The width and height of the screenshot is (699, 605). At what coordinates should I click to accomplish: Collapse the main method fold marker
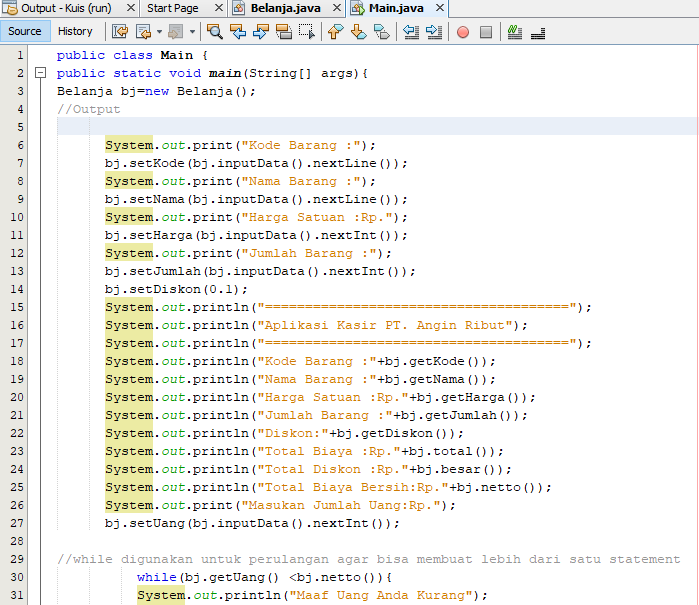tap(40, 72)
